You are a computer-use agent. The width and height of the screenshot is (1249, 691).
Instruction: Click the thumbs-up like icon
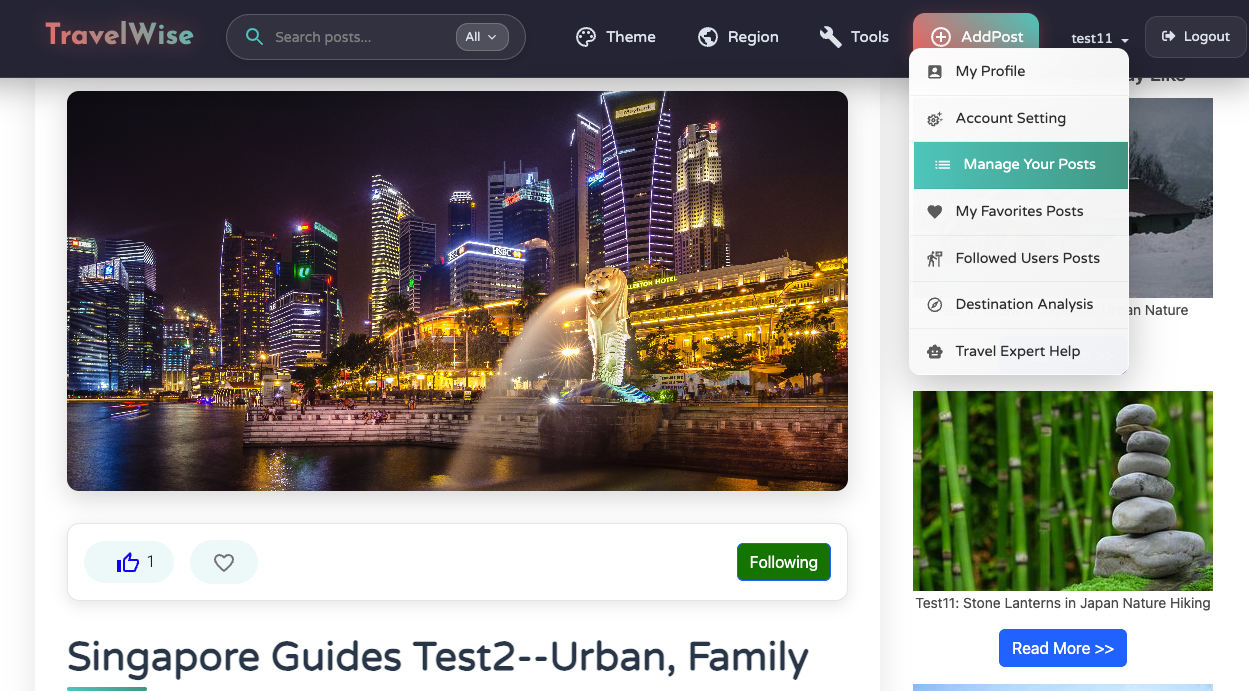(x=128, y=562)
